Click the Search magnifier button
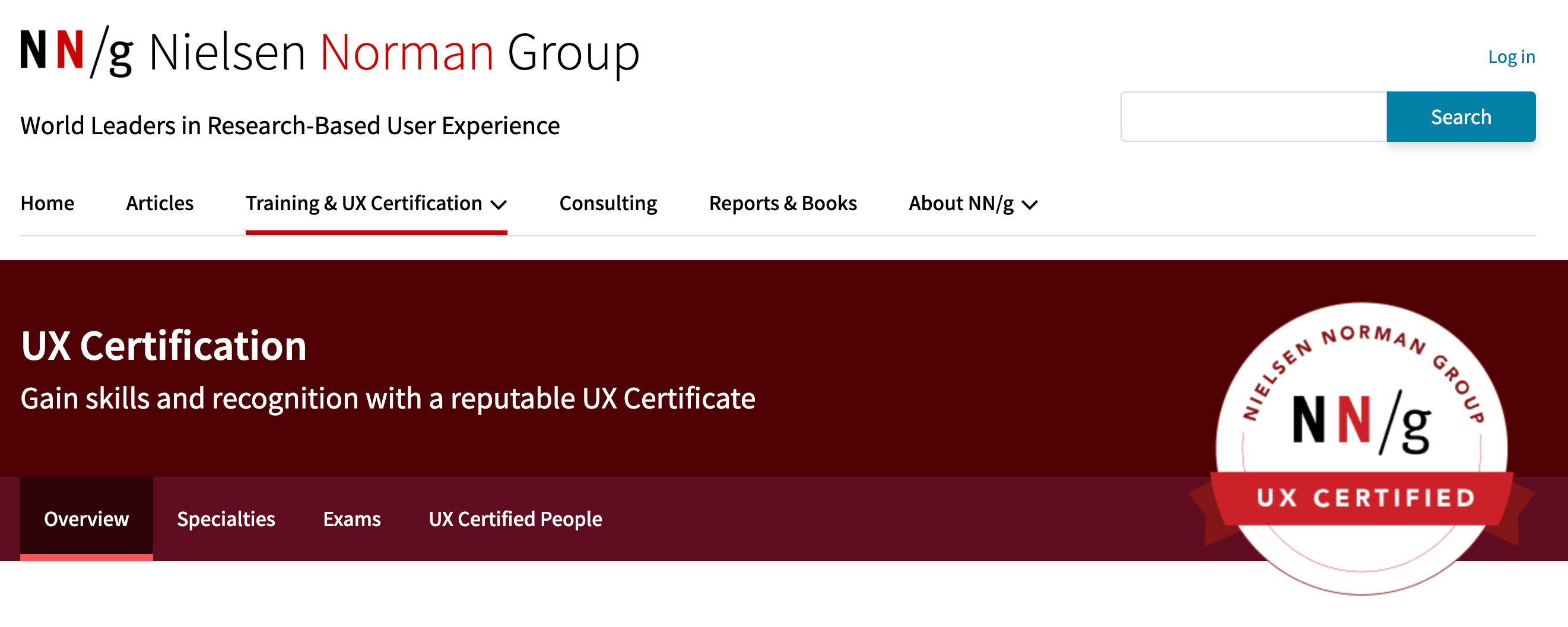Screen dimensions: 1568x627 (1460, 116)
